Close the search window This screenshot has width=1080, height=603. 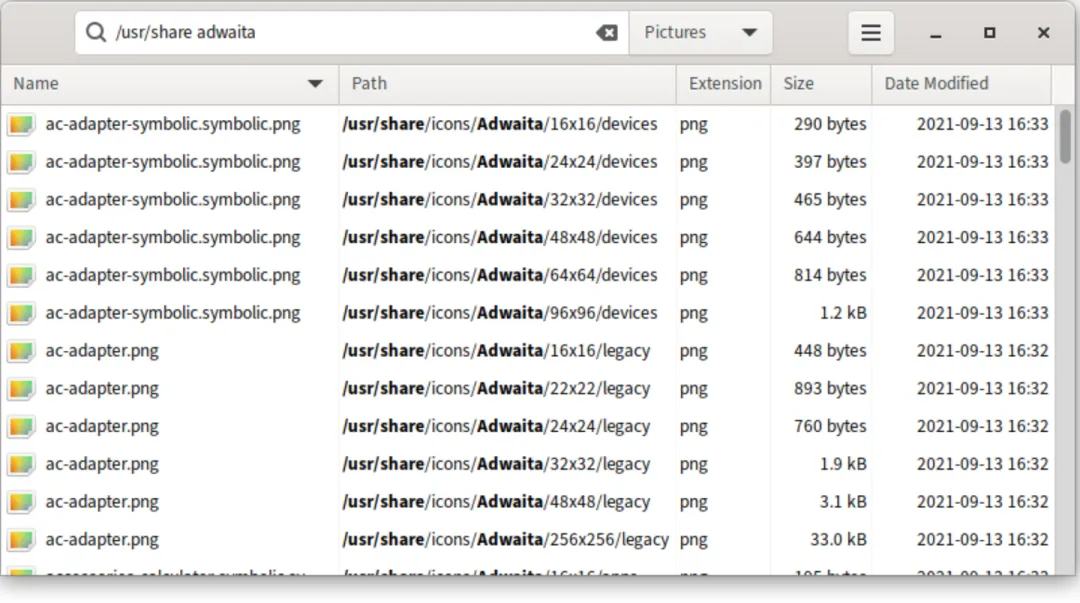pyautogui.click(x=1043, y=32)
